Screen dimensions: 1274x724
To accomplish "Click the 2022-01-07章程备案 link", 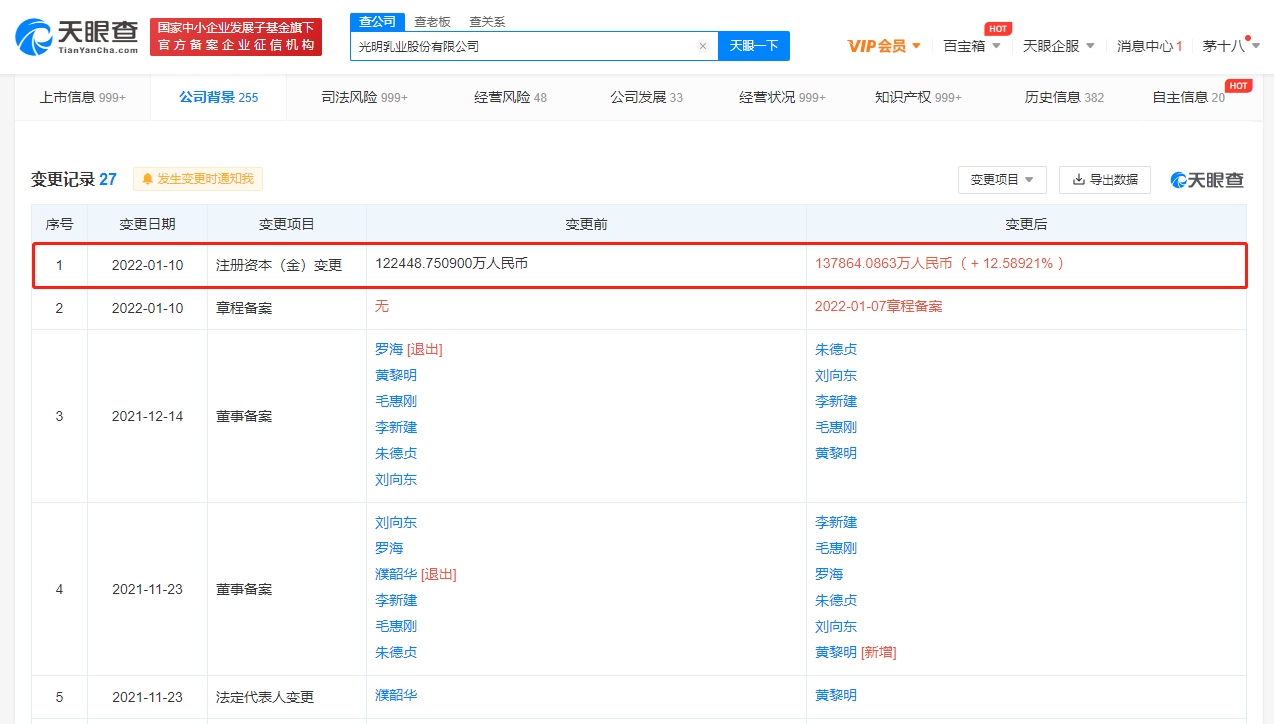I will (x=878, y=307).
